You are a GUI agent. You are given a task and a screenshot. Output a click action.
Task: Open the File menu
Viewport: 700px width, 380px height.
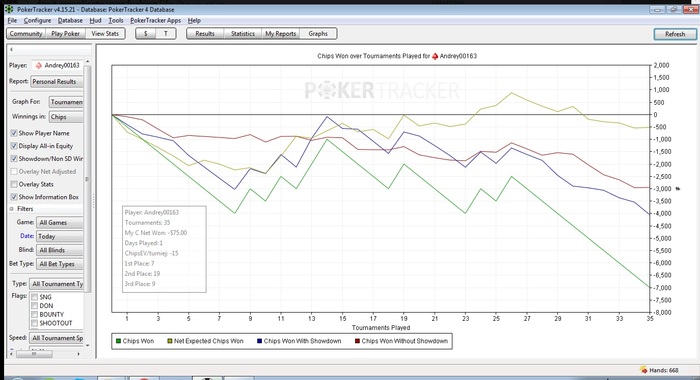[x=12, y=21]
